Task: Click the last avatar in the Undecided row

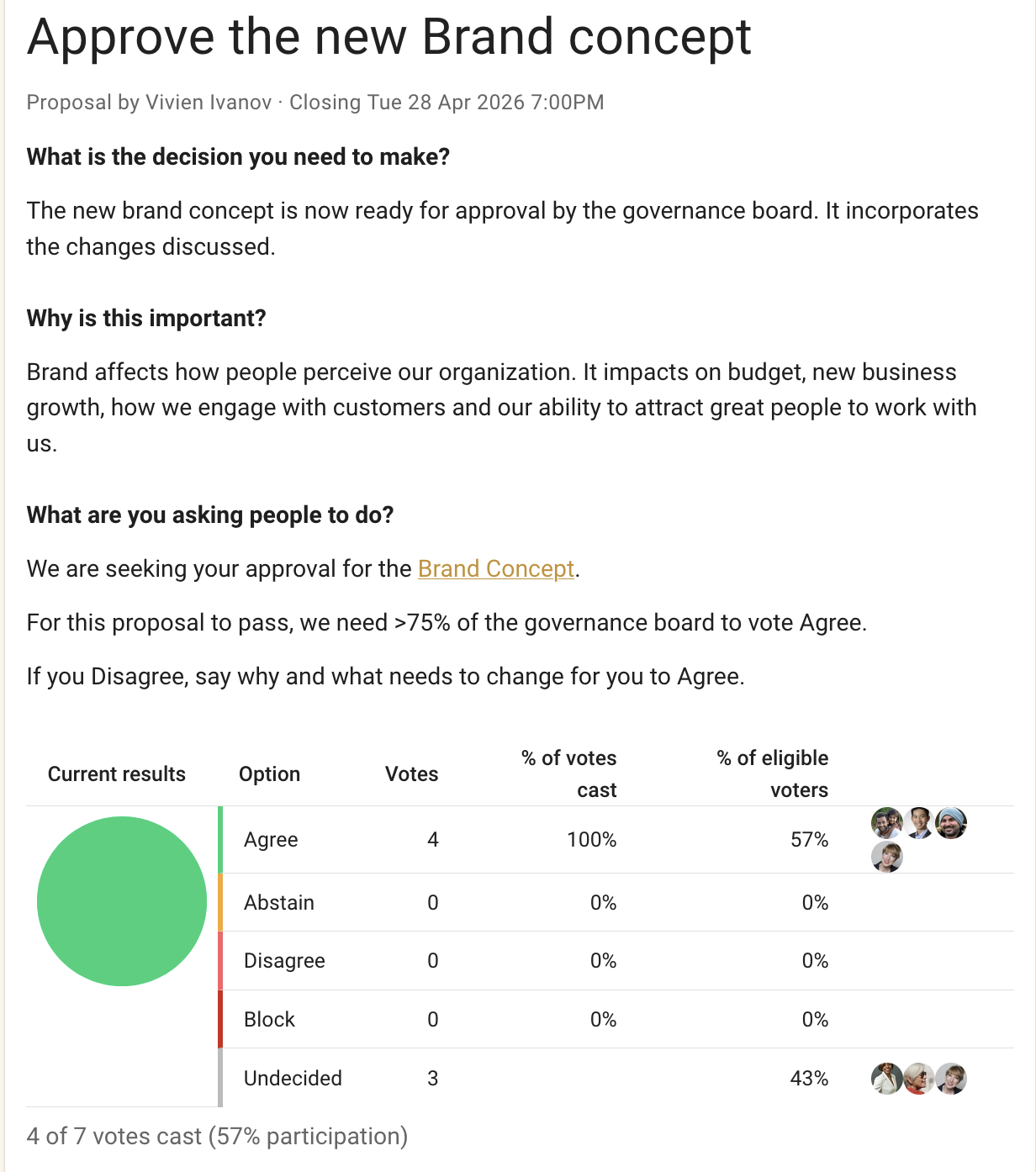Action: (951, 1079)
